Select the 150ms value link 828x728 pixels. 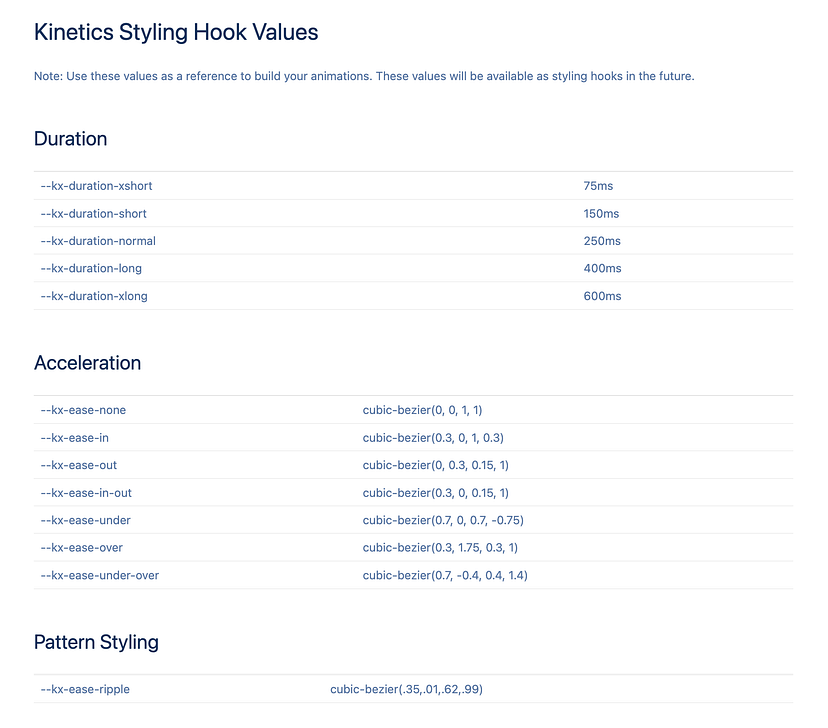pyautogui.click(x=600, y=214)
